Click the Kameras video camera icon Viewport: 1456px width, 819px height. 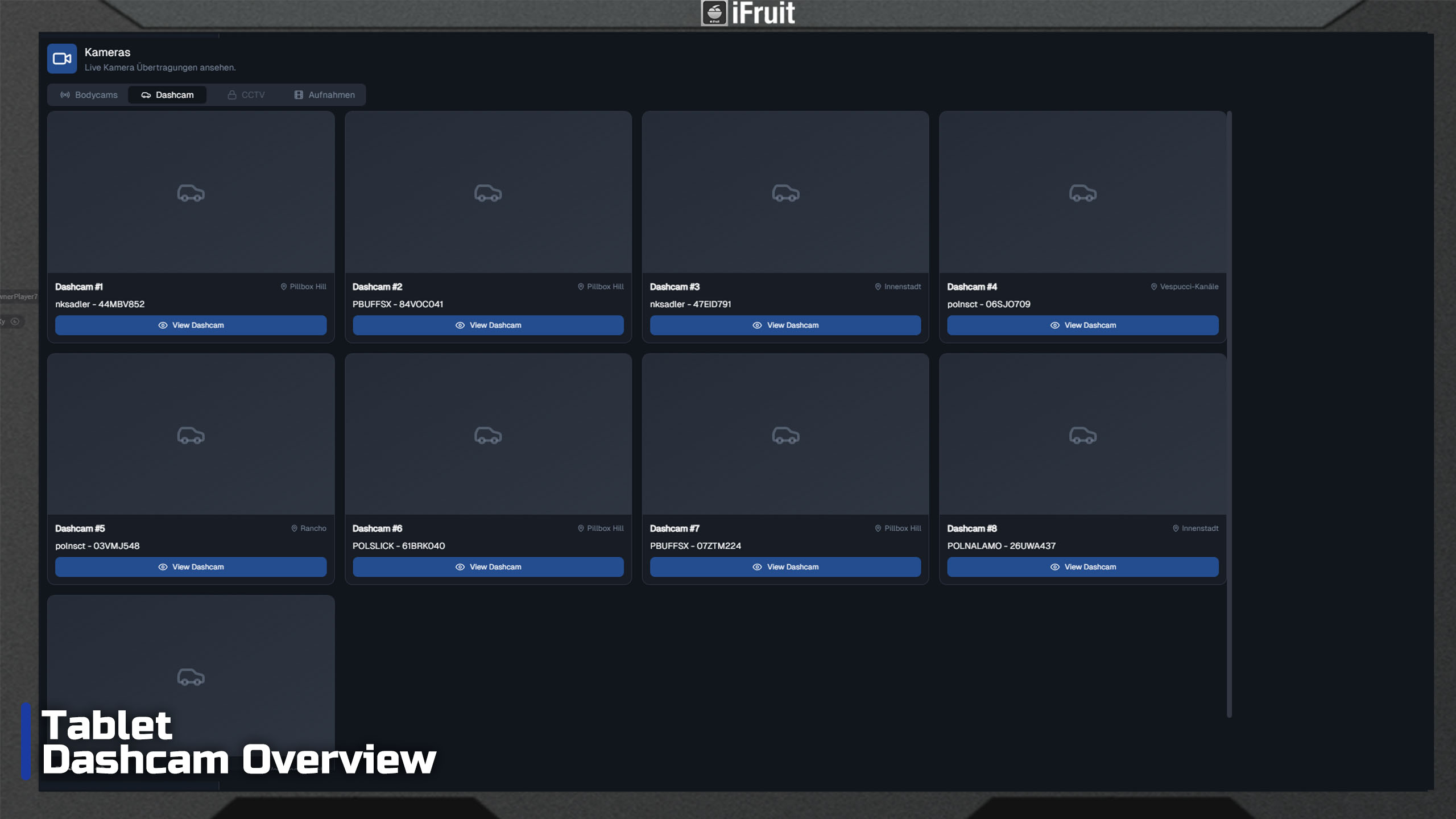(x=61, y=59)
